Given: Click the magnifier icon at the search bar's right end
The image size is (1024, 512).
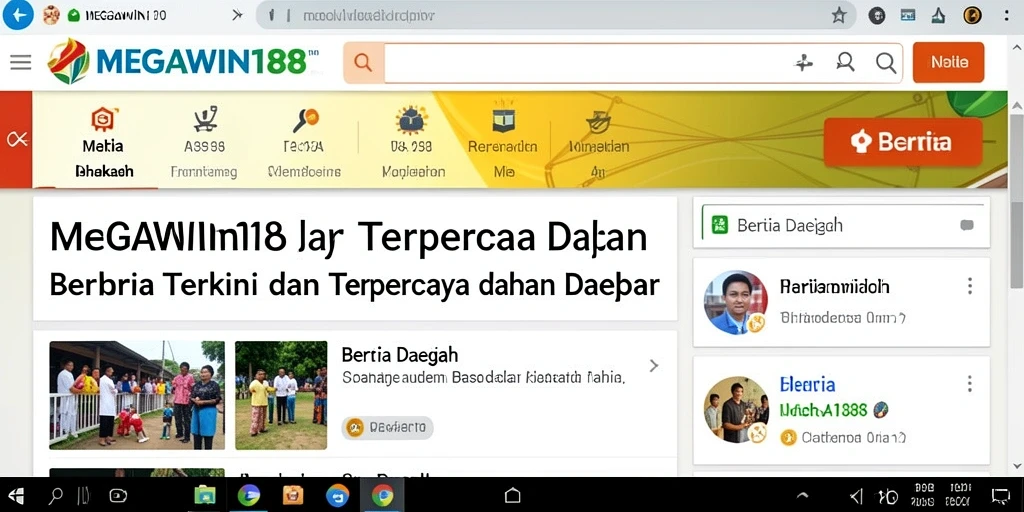Looking at the screenshot, I should (x=886, y=63).
